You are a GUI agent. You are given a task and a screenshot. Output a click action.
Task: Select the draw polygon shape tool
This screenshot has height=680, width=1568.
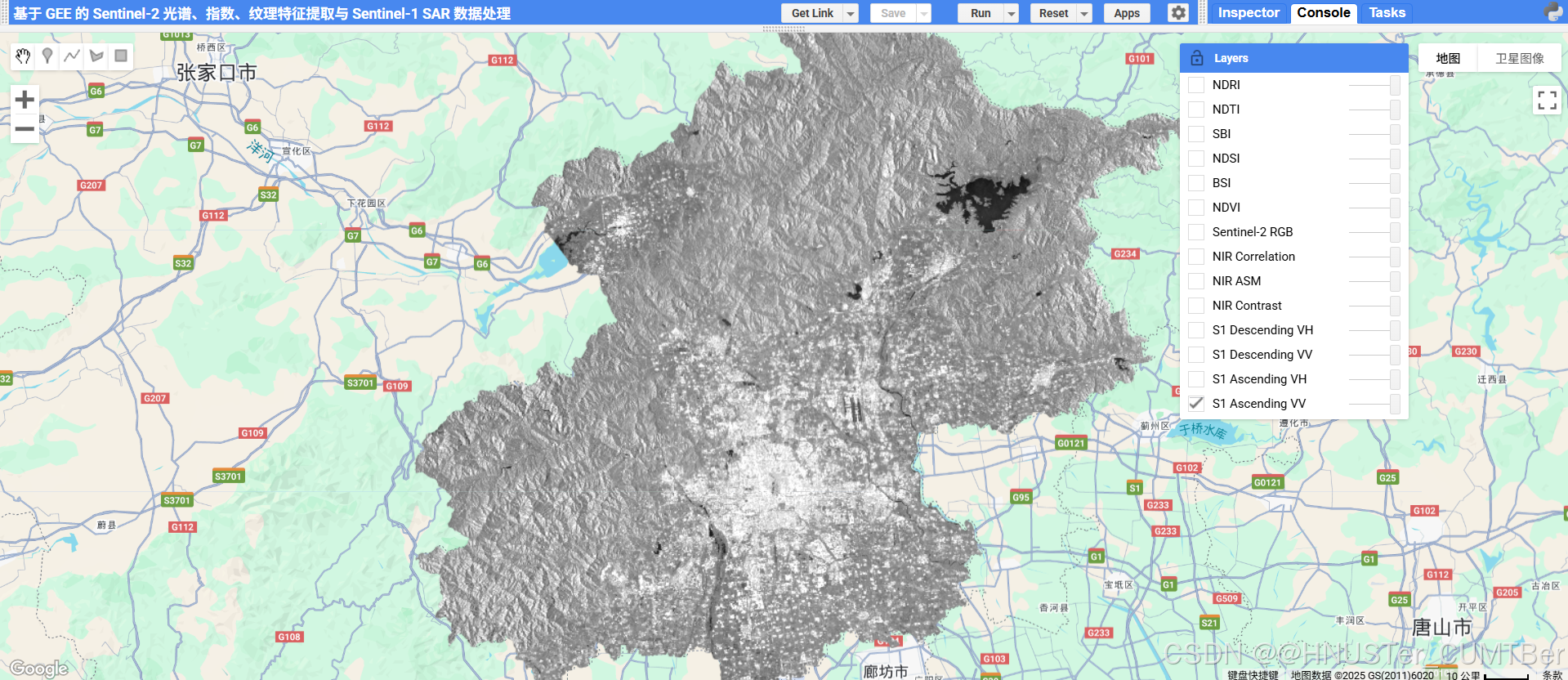click(96, 56)
